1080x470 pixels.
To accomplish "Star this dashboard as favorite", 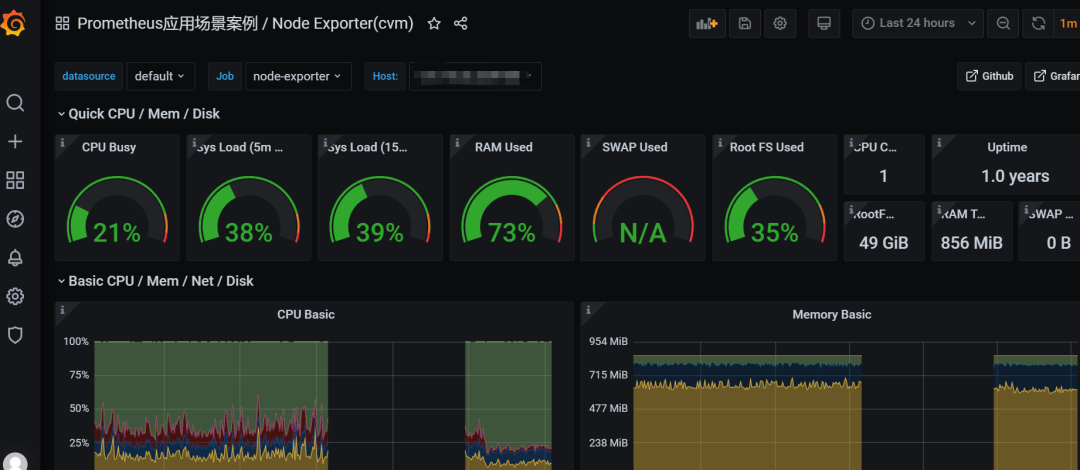I will click(x=434, y=23).
